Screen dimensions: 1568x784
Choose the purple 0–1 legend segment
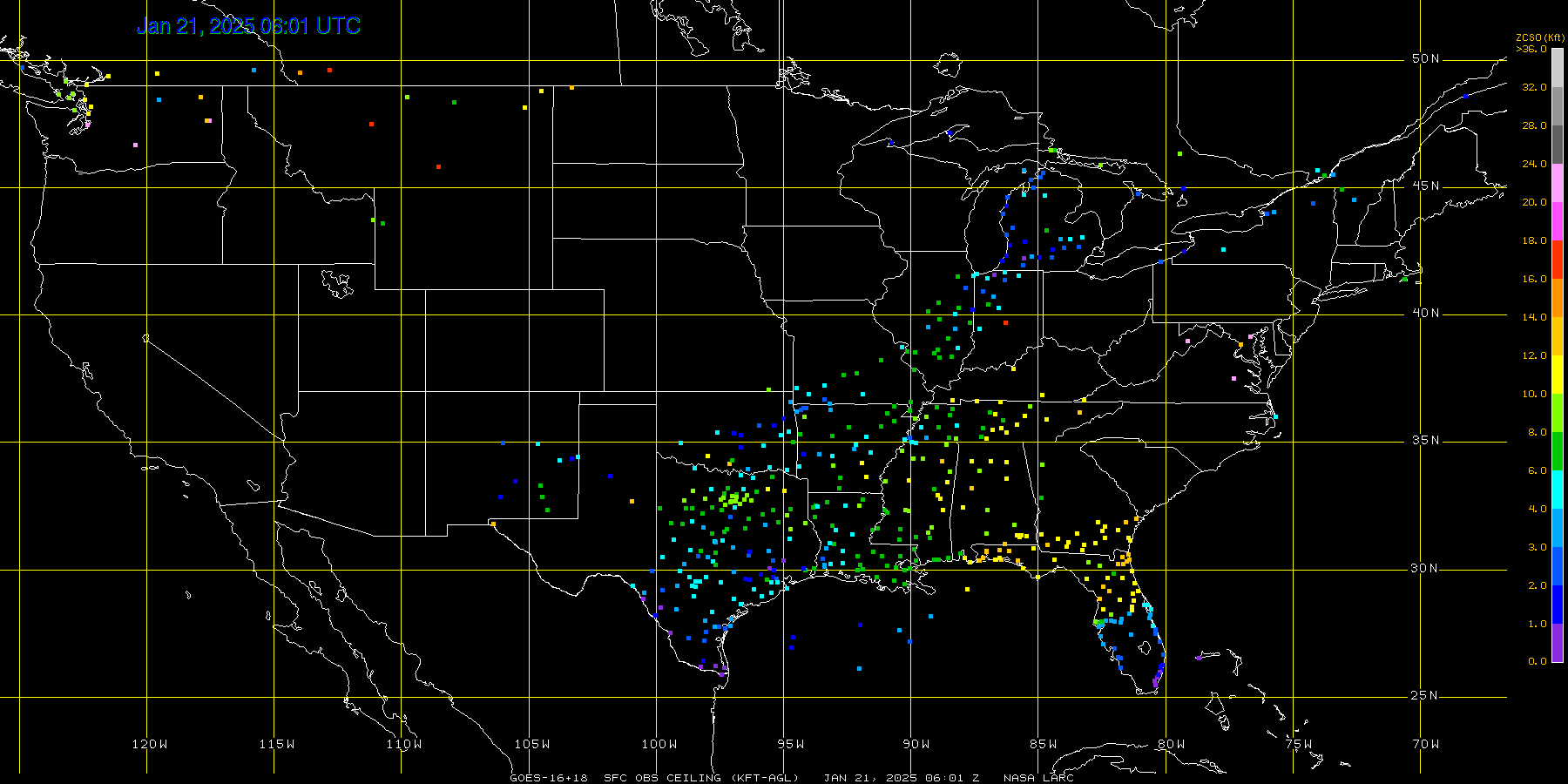(1558, 643)
